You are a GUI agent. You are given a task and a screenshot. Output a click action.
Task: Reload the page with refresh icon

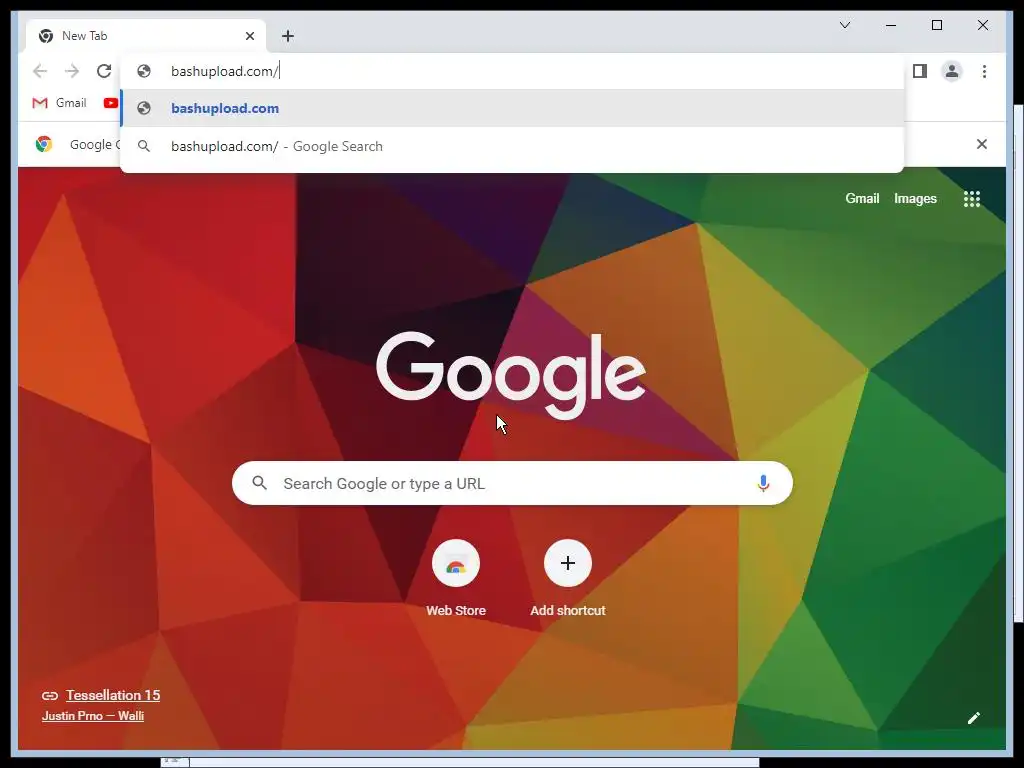pyautogui.click(x=104, y=71)
